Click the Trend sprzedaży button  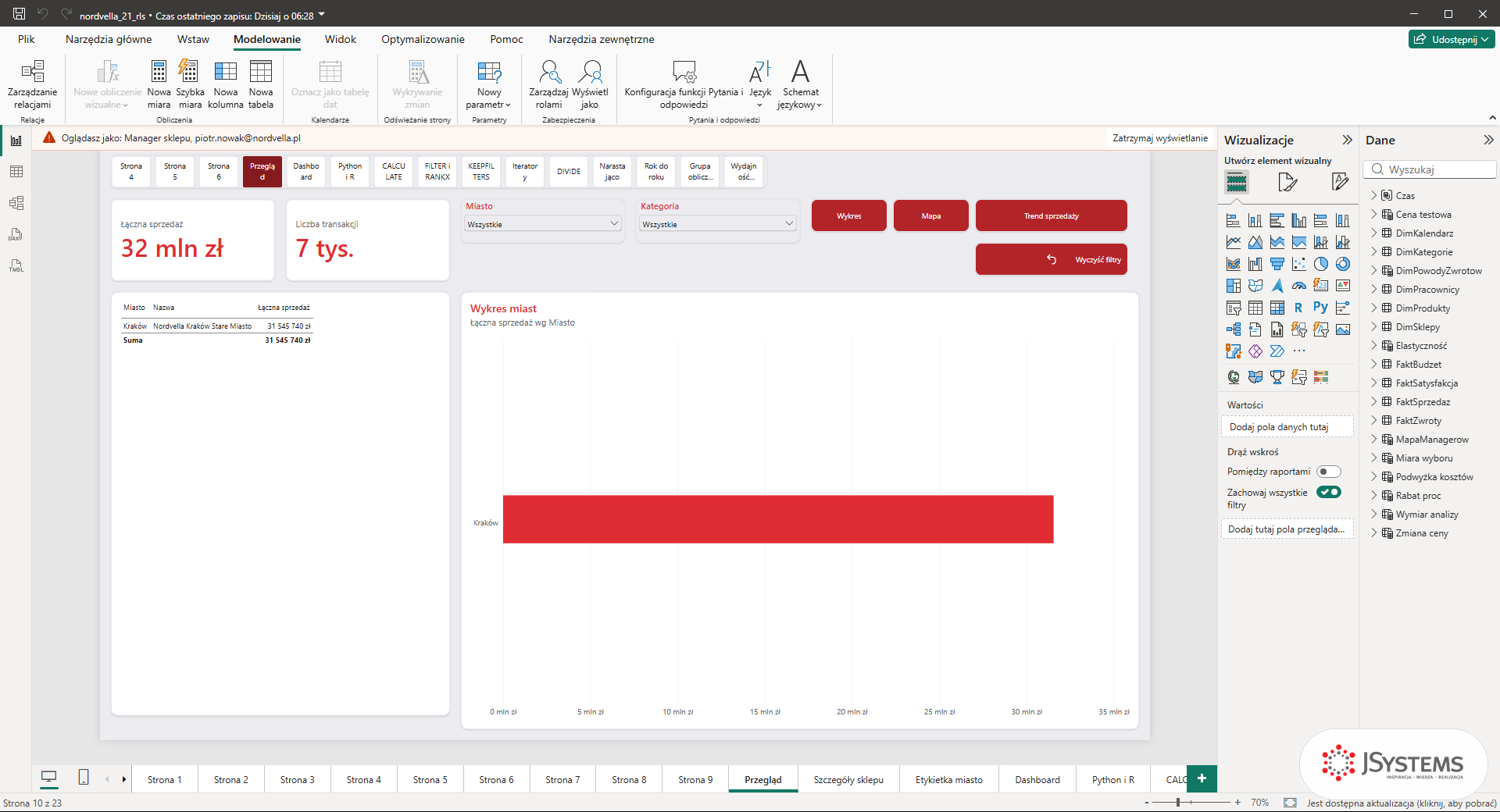(1052, 215)
